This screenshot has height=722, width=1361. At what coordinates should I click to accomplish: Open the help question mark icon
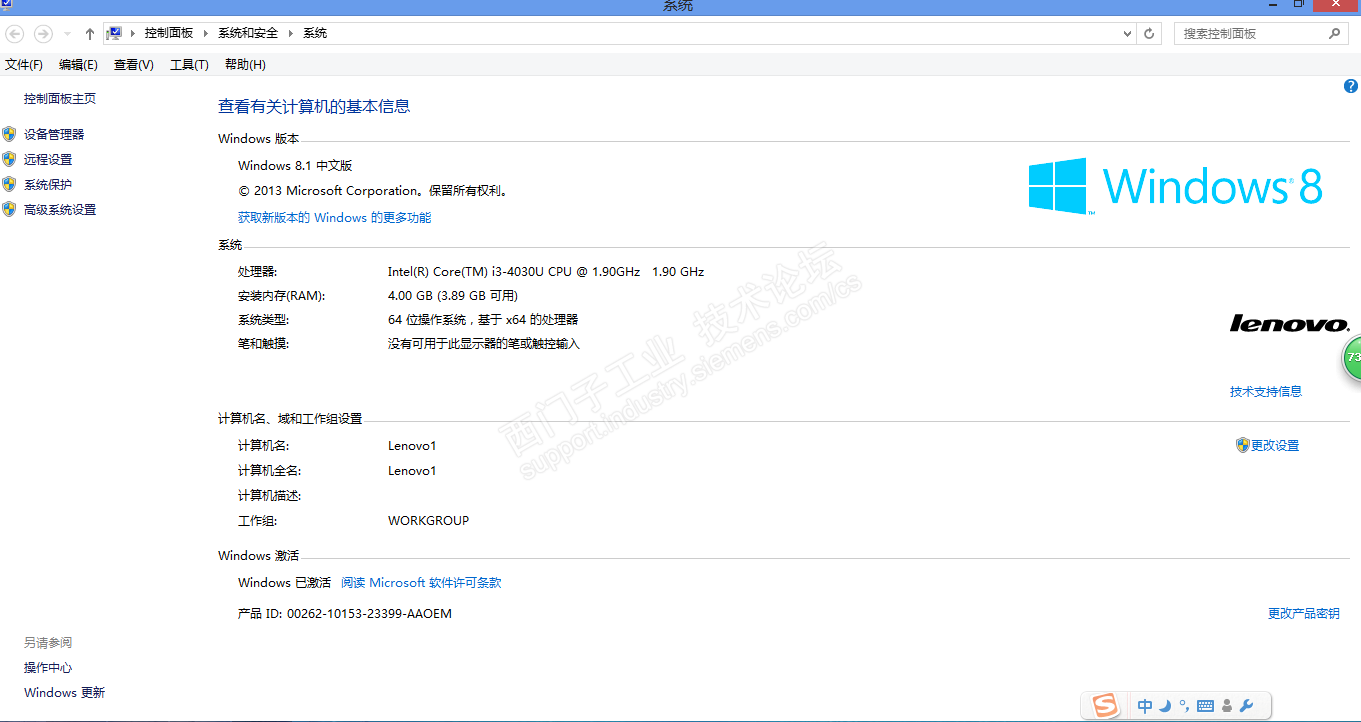(x=1351, y=87)
